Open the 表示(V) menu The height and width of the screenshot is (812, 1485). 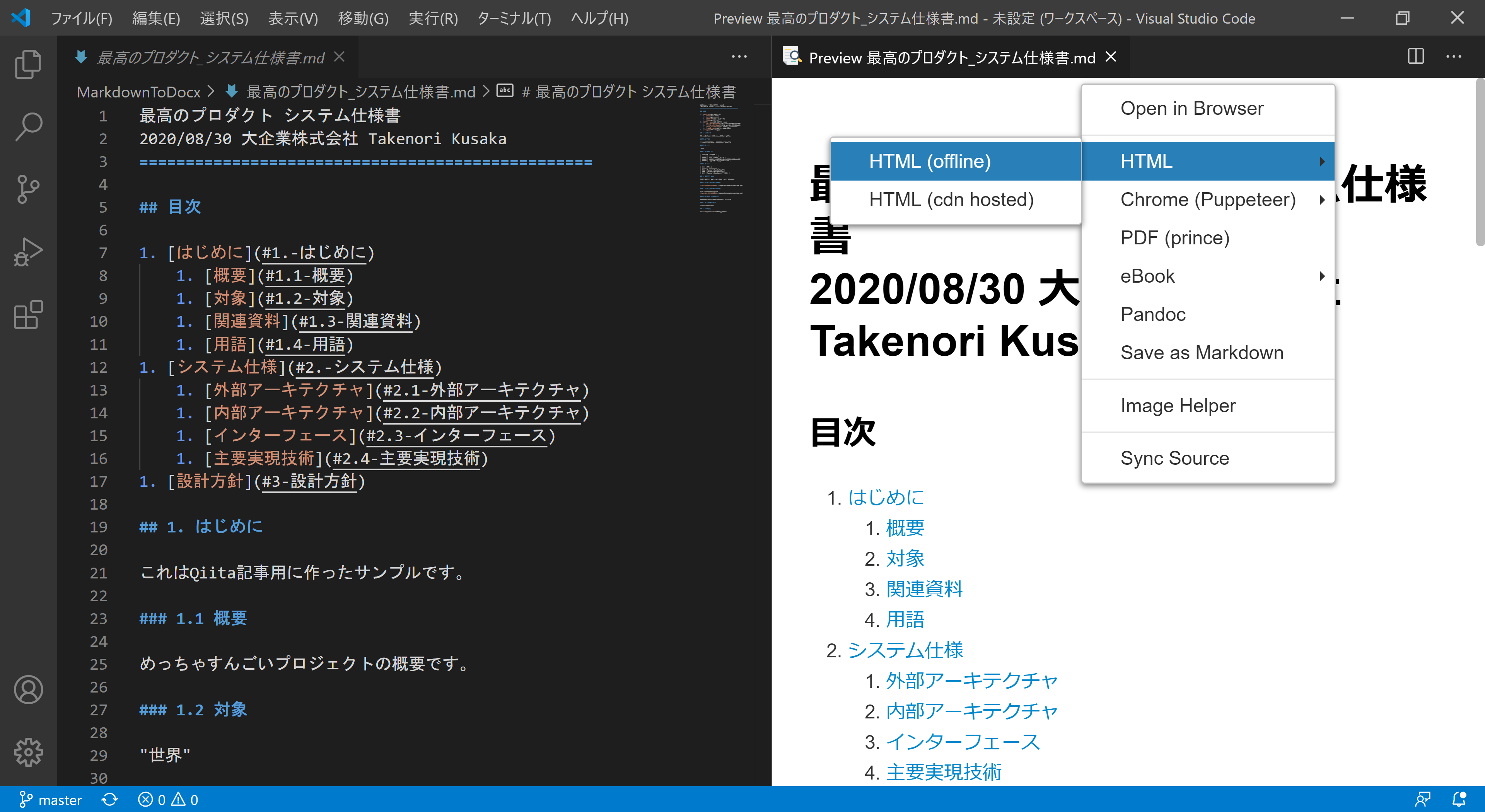pyautogui.click(x=293, y=18)
